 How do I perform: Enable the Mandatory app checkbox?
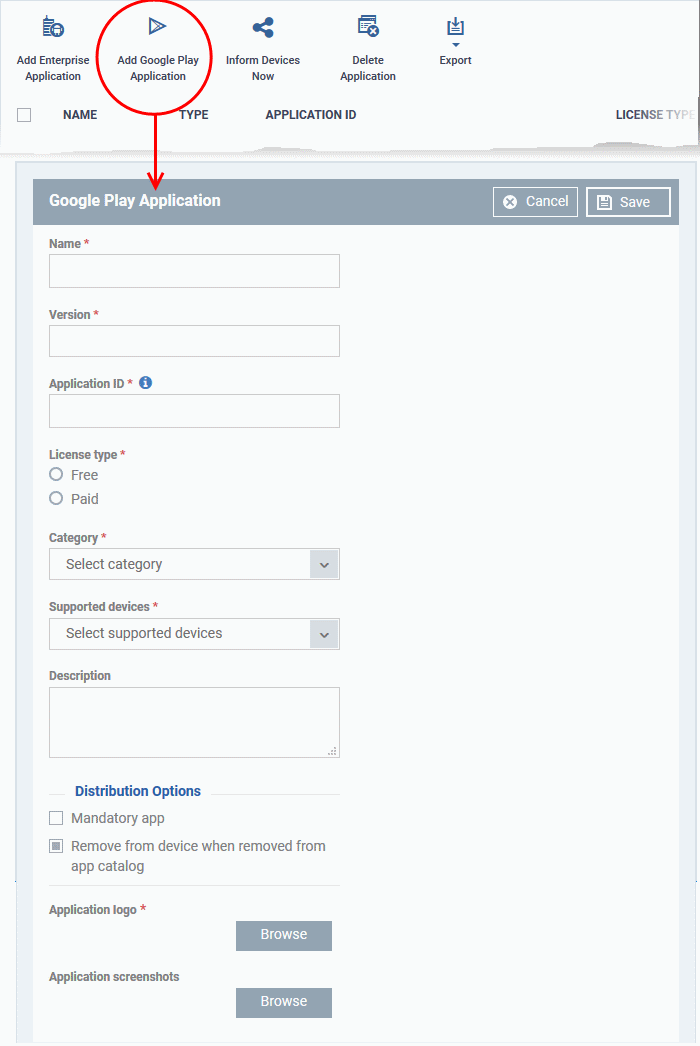[55, 818]
